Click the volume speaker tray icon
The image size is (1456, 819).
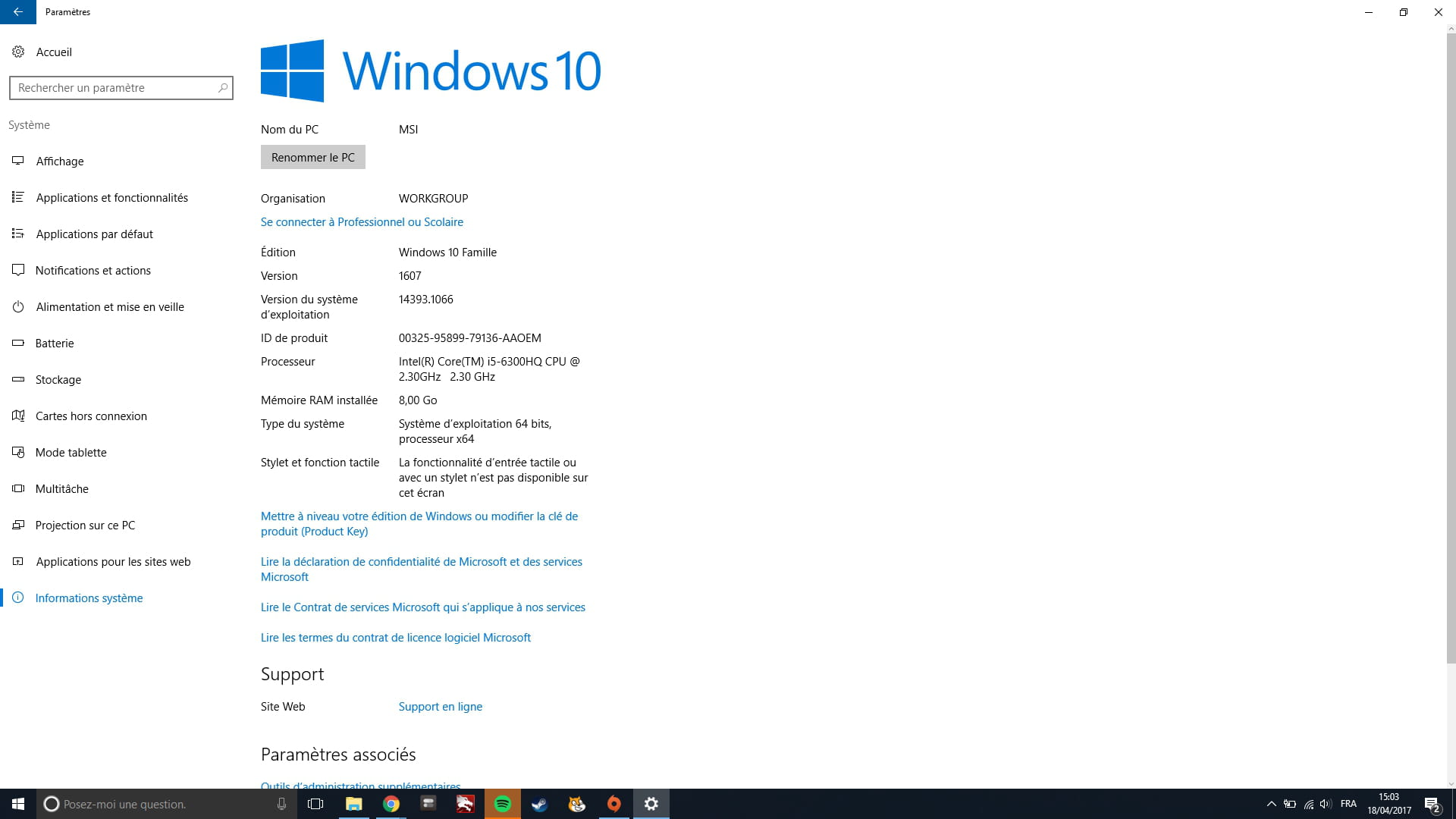click(1326, 804)
